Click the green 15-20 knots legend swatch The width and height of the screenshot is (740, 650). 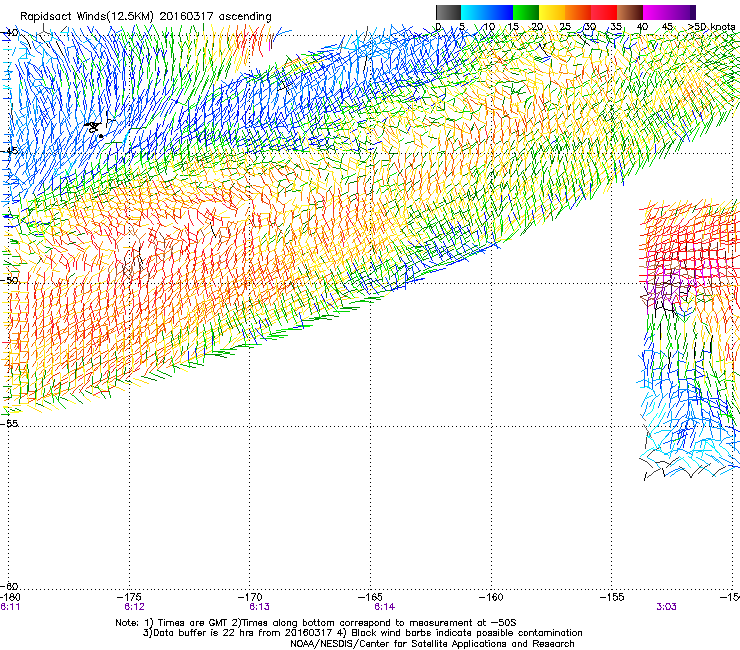[526, 12]
